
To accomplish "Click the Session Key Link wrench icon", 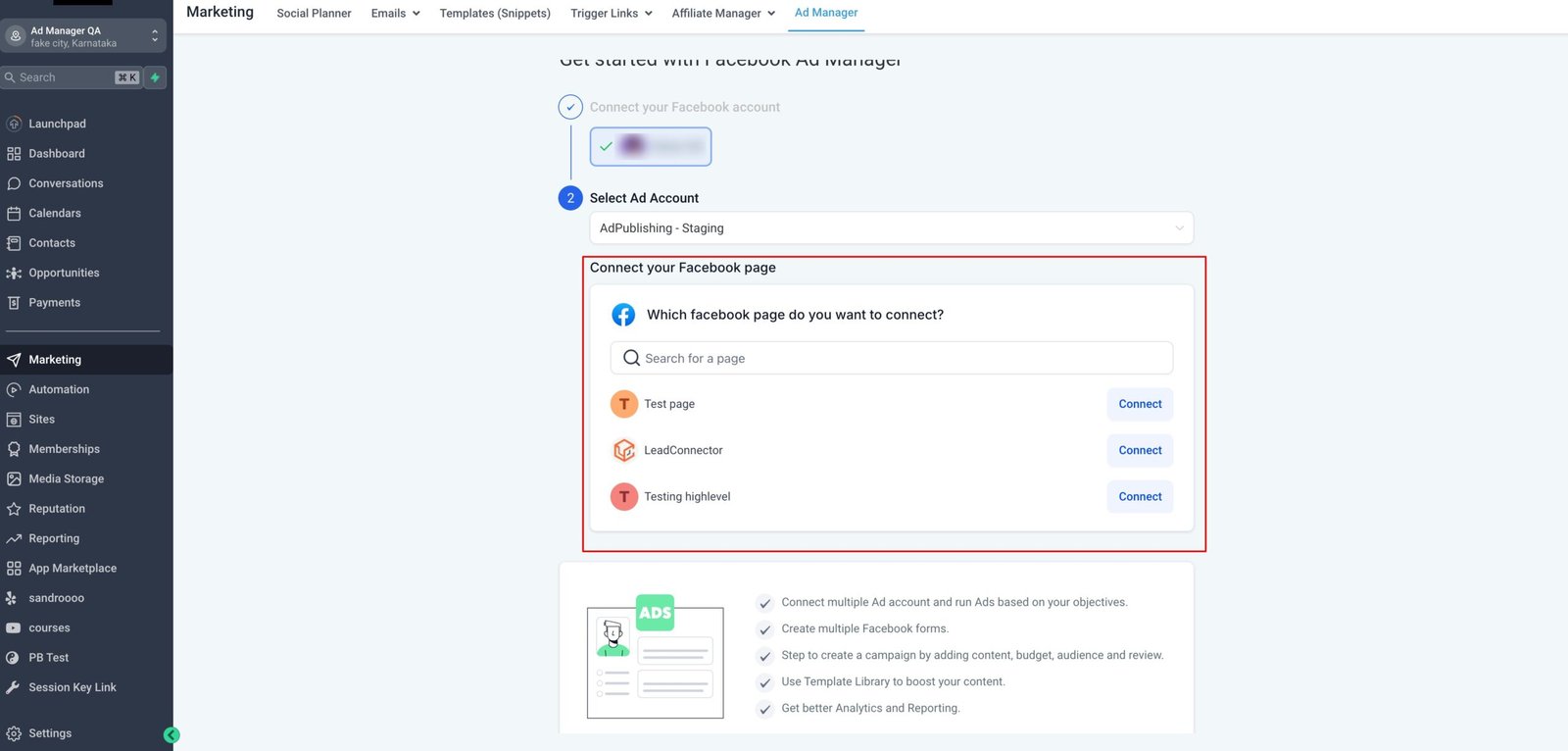I will point(14,687).
